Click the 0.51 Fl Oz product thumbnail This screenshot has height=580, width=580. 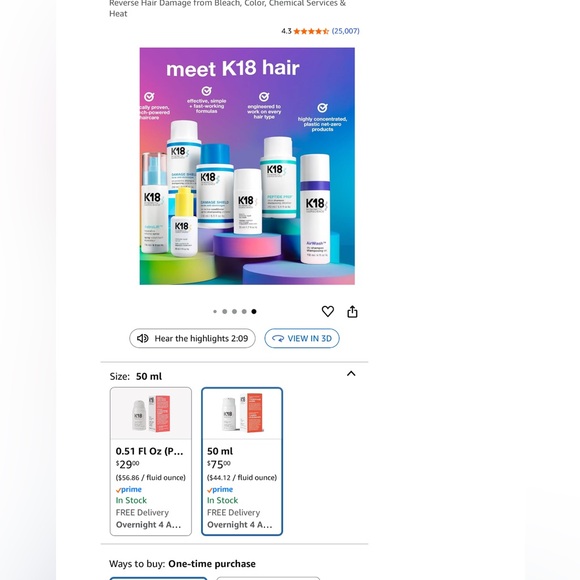pos(151,414)
